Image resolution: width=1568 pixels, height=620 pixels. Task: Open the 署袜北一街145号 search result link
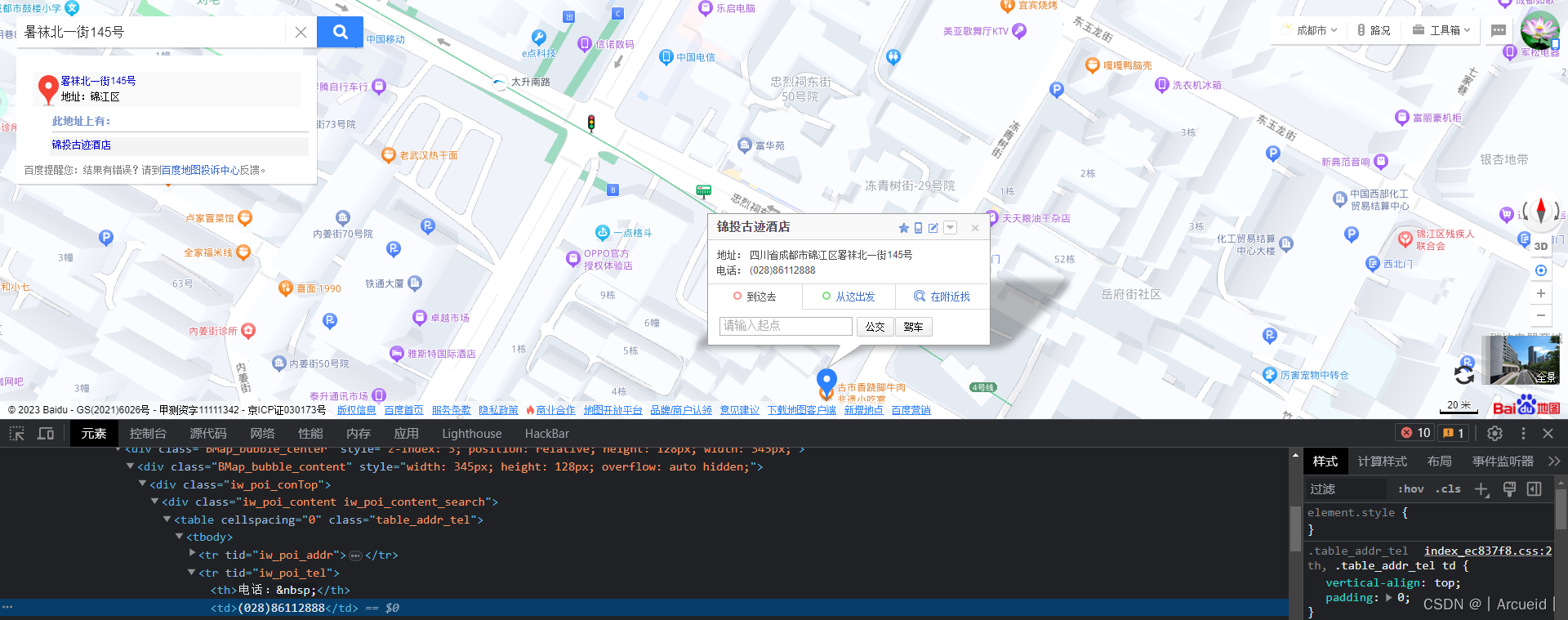[98, 81]
